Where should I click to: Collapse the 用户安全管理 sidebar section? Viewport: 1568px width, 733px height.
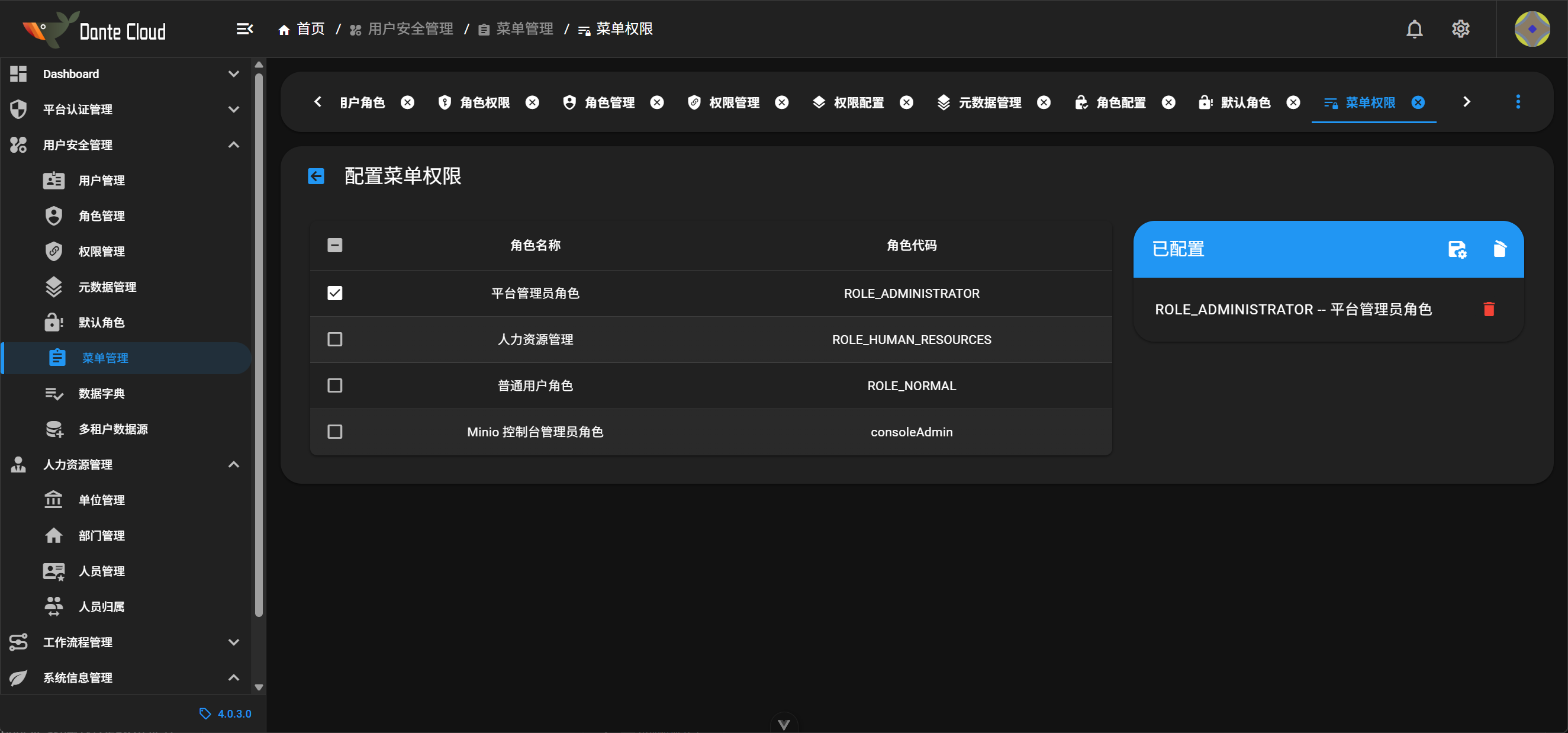[x=233, y=144]
